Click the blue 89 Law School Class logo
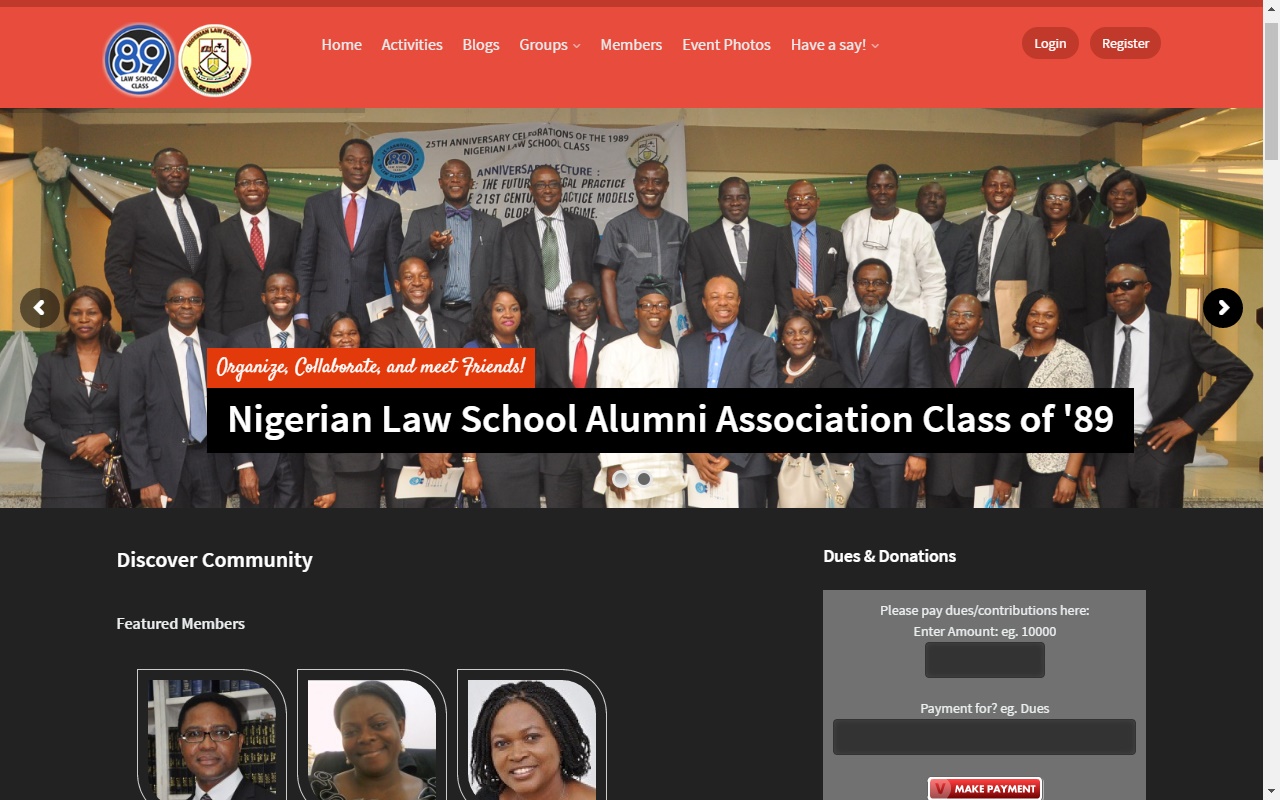Viewport: 1280px width, 800px height. (x=140, y=60)
